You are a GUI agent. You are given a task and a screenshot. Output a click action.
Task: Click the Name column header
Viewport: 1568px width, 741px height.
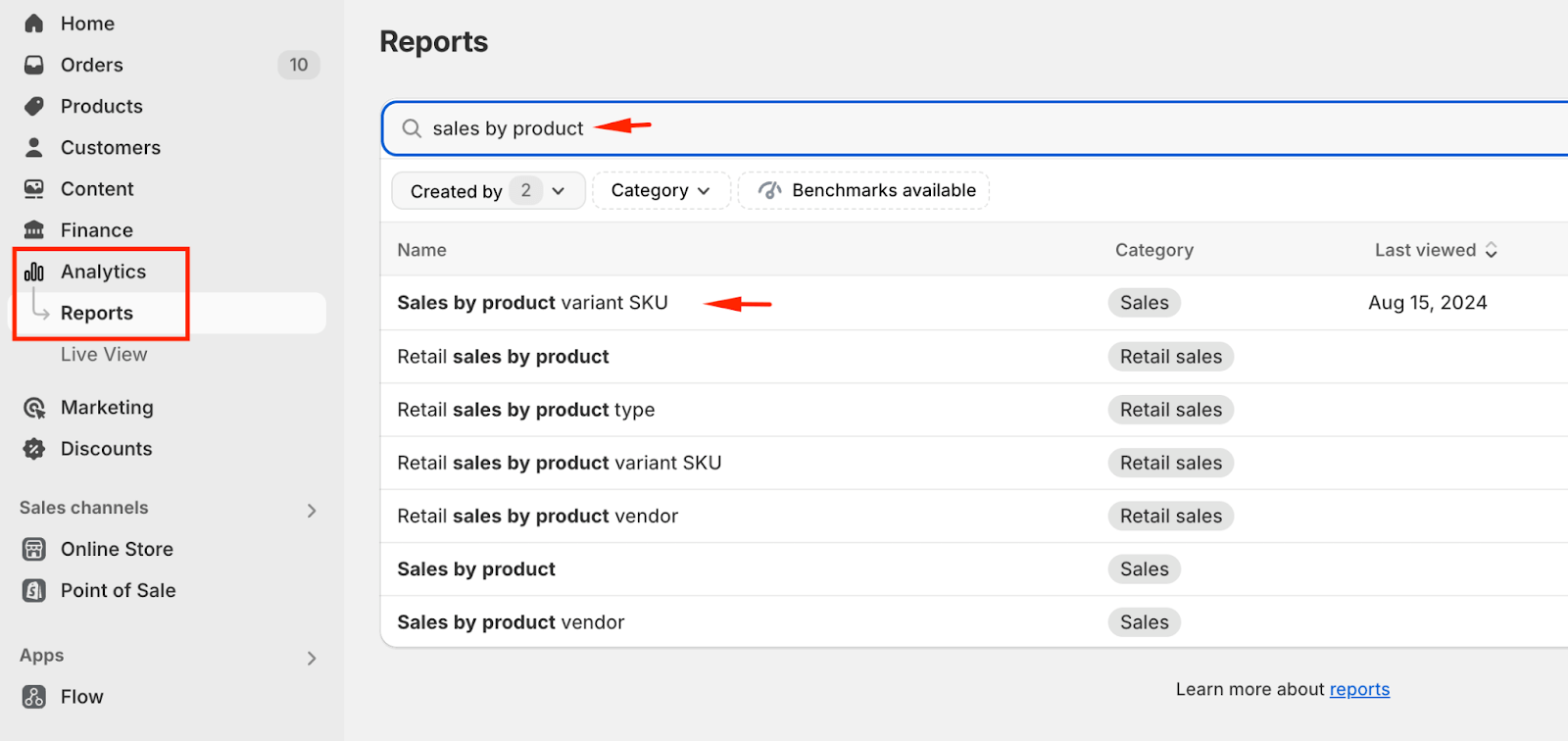(x=421, y=250)
